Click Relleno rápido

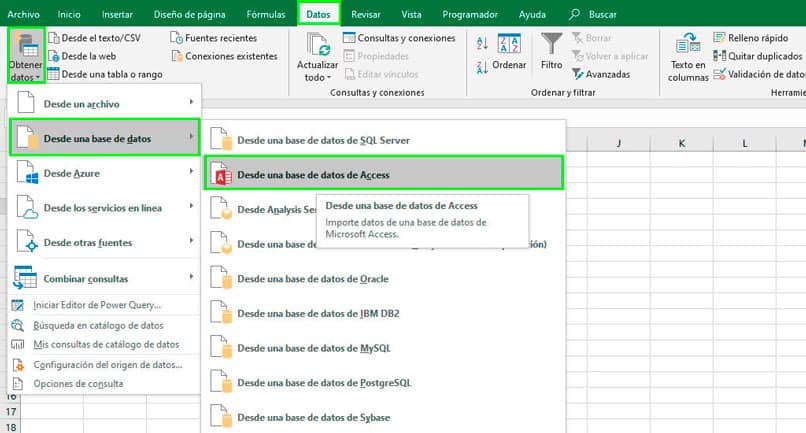coord(750,38)
